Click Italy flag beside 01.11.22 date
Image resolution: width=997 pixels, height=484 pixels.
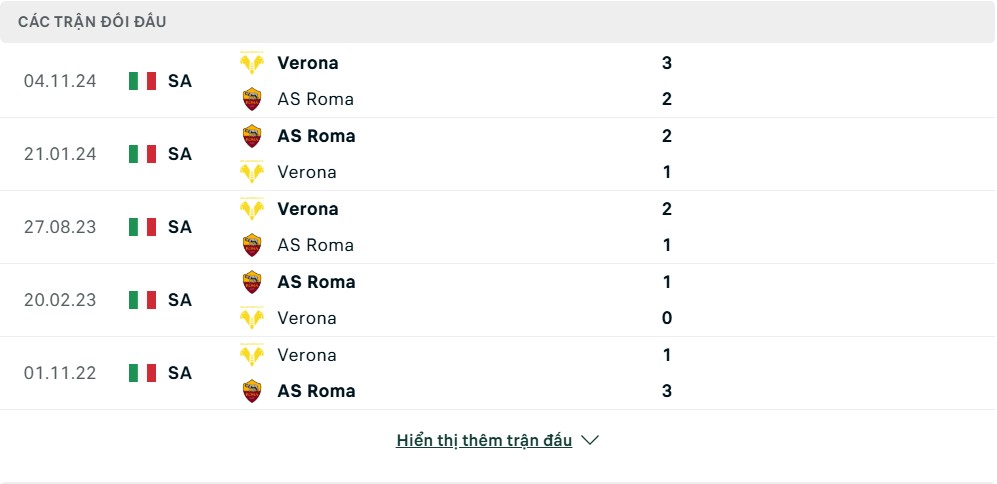click(142, 373)
